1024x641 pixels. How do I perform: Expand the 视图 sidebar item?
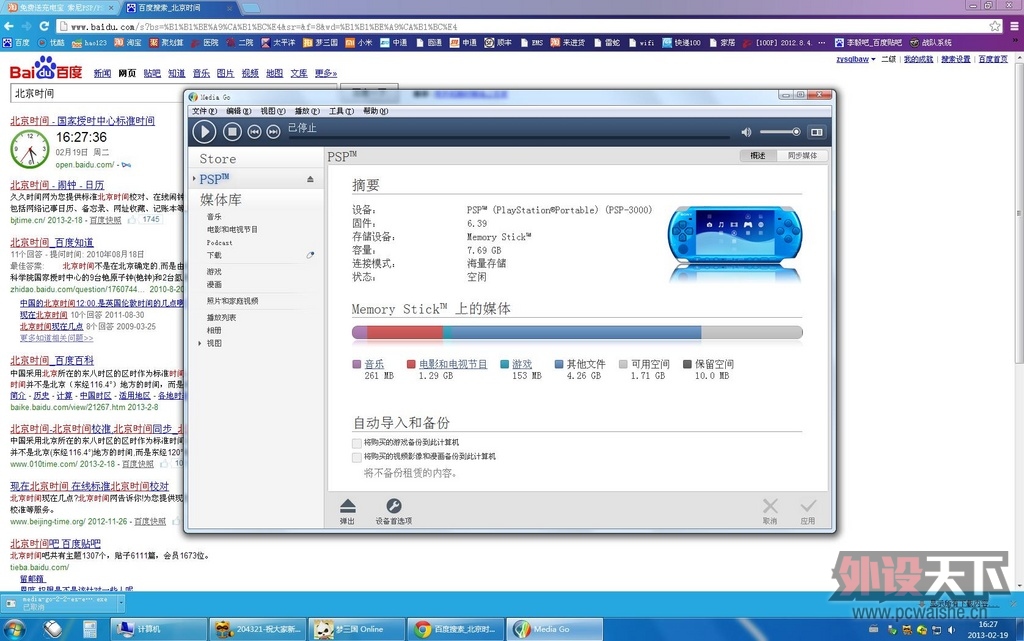point(200,343)
